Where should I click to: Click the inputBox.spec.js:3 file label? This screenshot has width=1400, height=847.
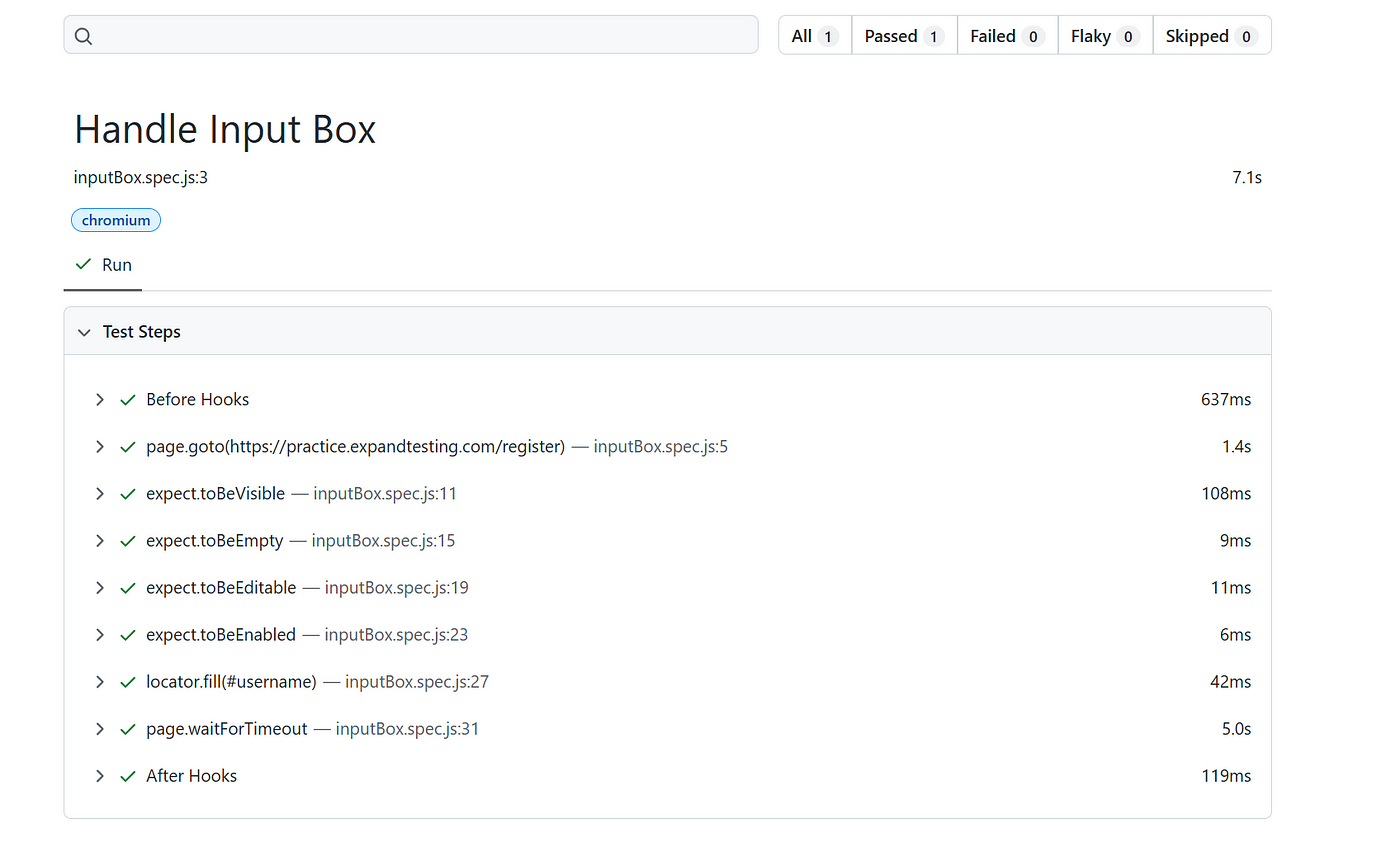(x=141, y=178)
